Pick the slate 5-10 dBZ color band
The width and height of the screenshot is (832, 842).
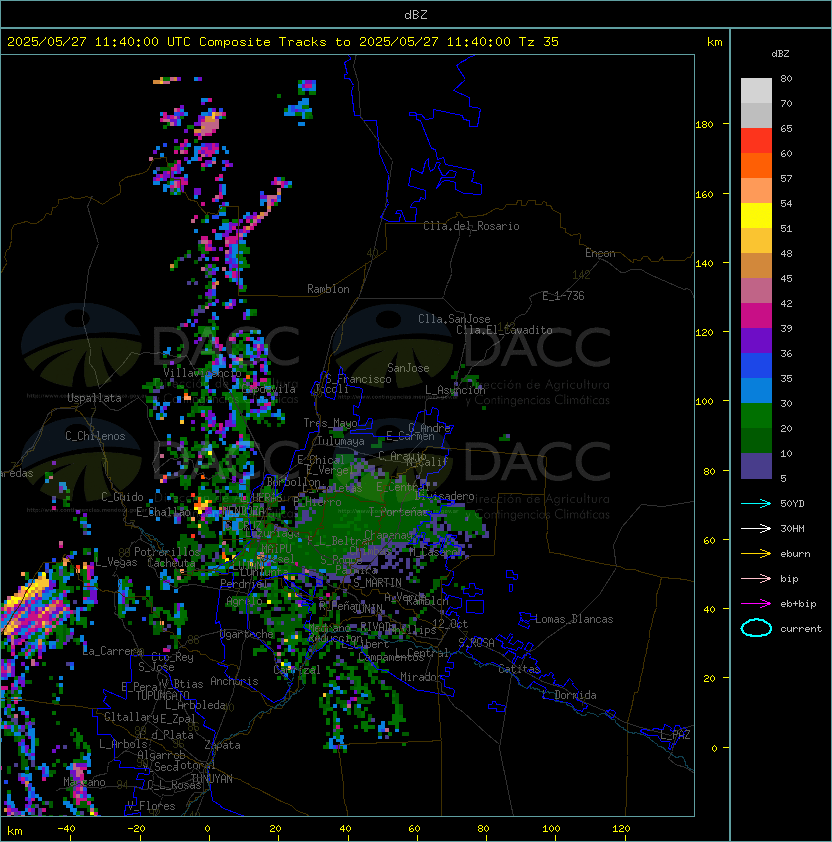pos(756,466)
